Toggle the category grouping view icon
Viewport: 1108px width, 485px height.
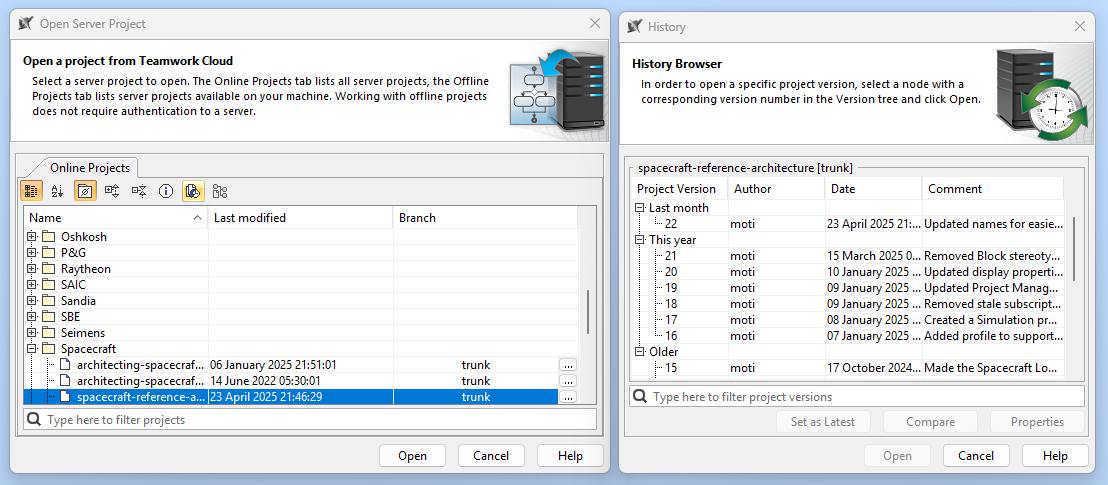coord(31,190)
